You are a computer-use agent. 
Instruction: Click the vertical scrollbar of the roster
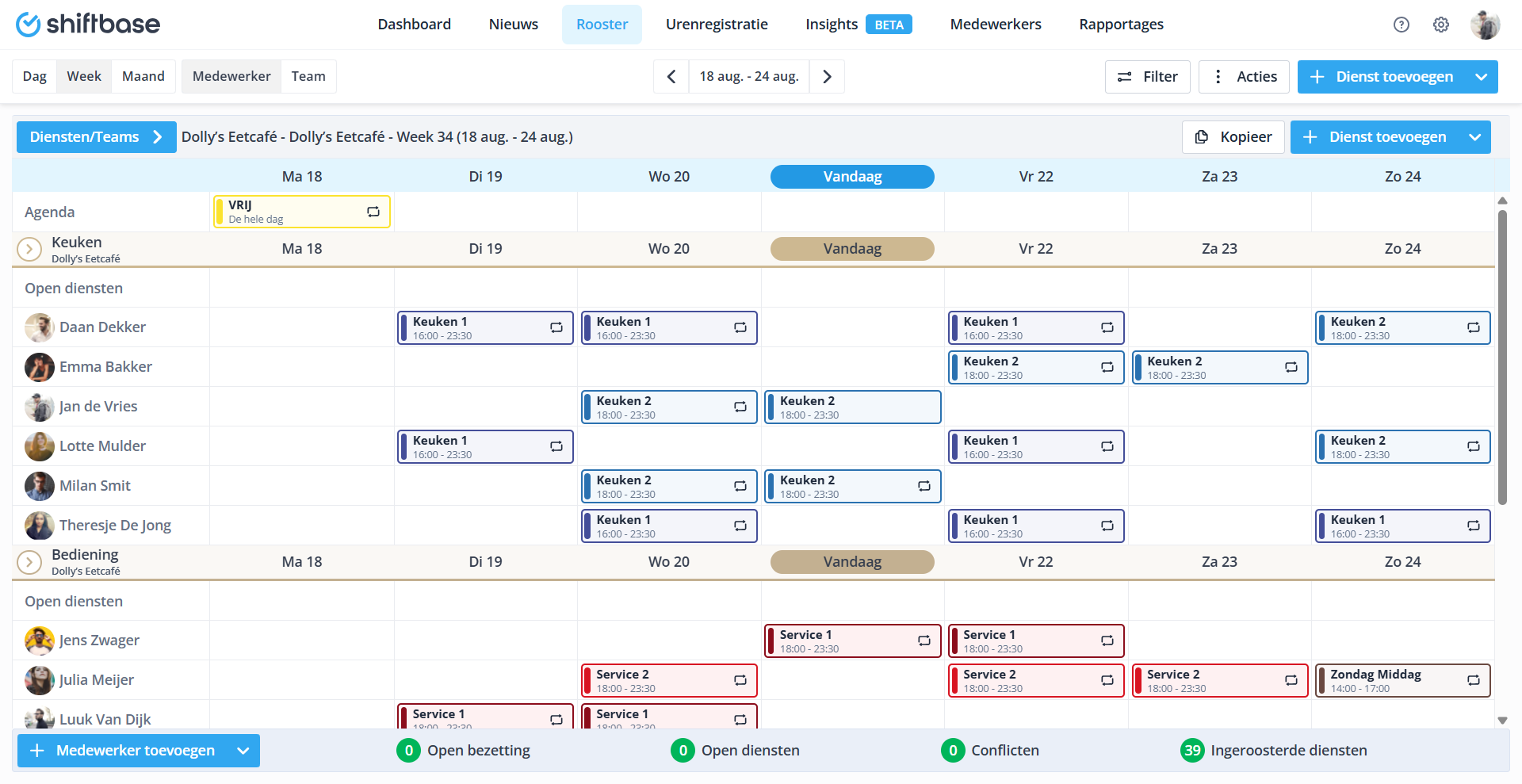coord(1501,357)
